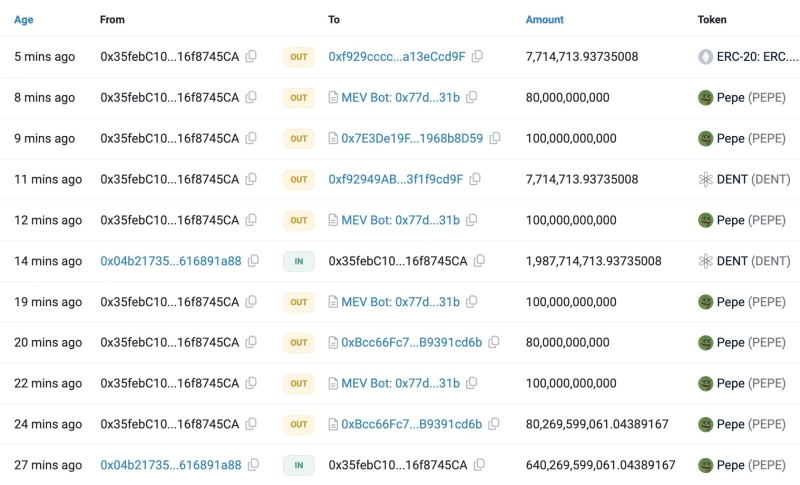The height and width of the screenshot is (485, 800).
Task: Copy the From address in 5 mins ago row
Action: (251, 57)
